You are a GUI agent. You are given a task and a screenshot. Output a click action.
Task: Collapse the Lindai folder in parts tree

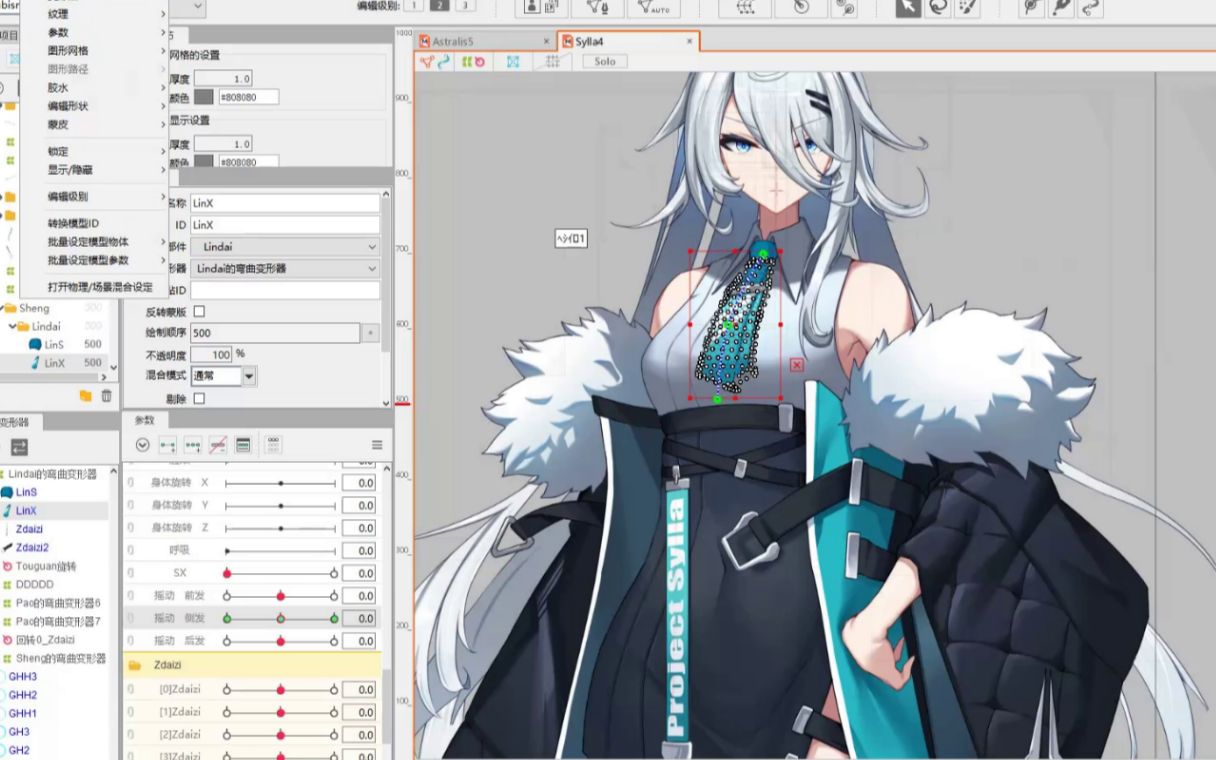pos(12,326)
